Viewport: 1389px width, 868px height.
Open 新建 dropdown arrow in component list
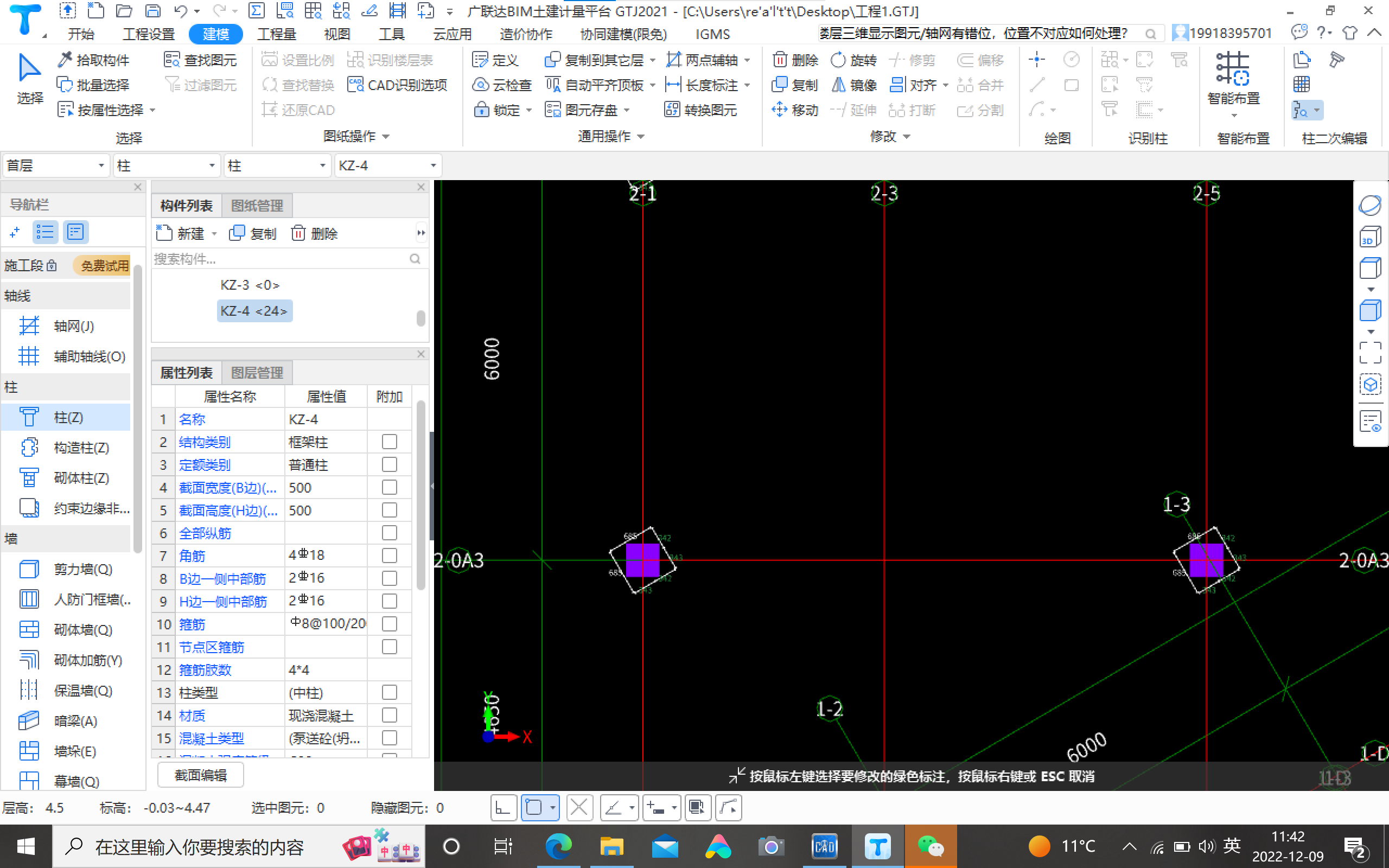click(x=214, y=234)
